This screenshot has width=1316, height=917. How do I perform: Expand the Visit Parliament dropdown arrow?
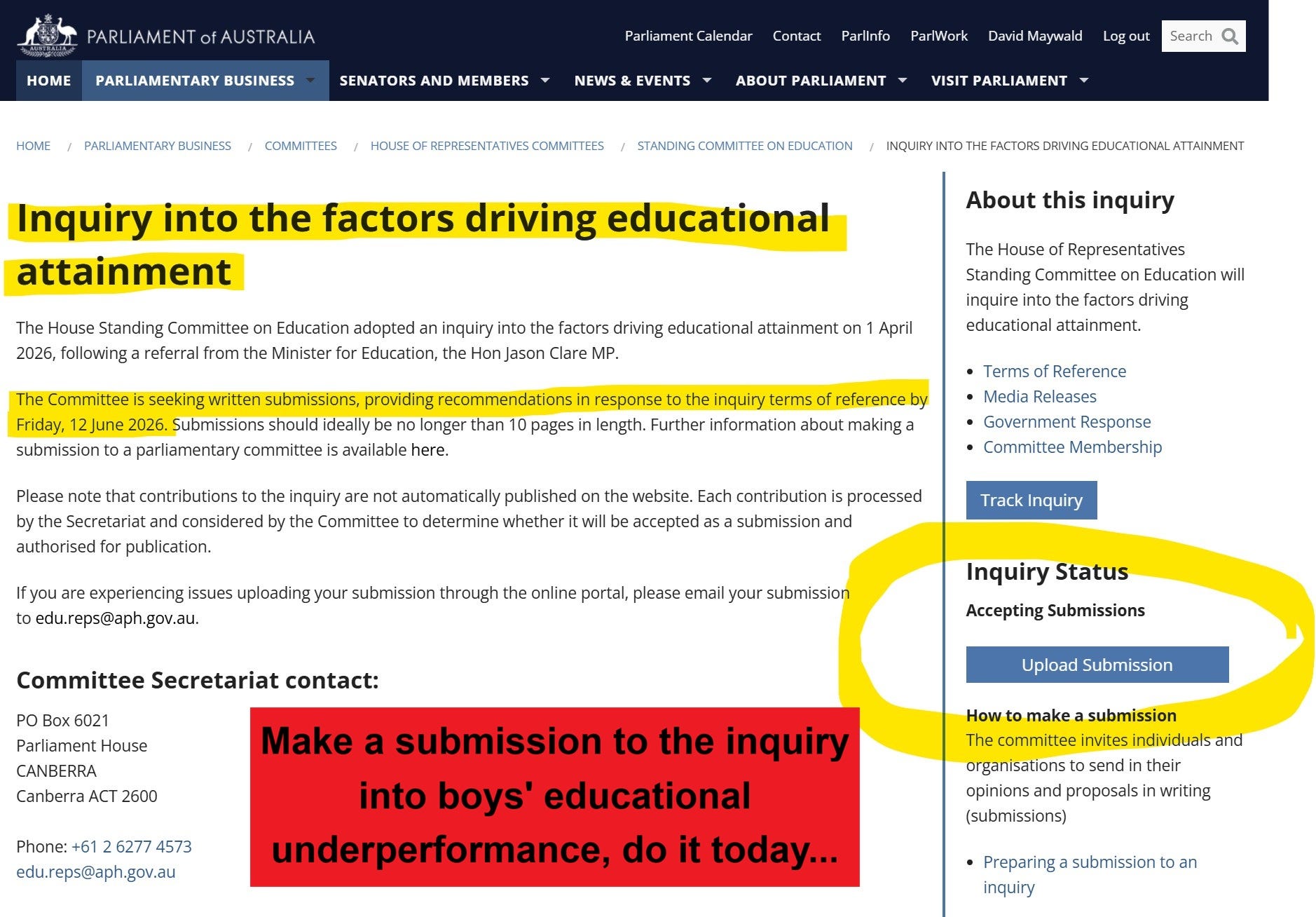click(x=1084, y=81)
